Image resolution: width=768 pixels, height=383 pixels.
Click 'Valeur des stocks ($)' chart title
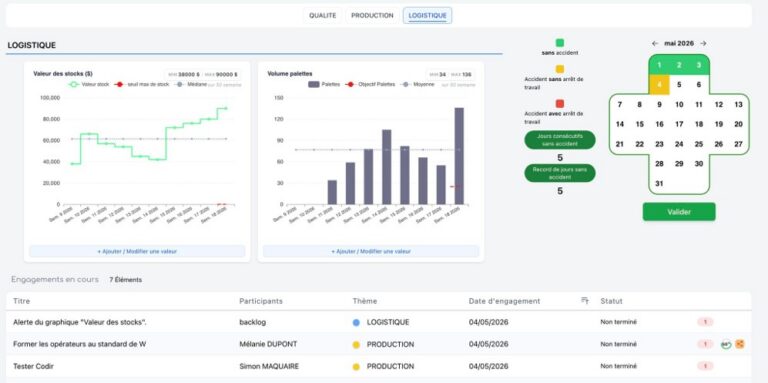pos(63,74)
